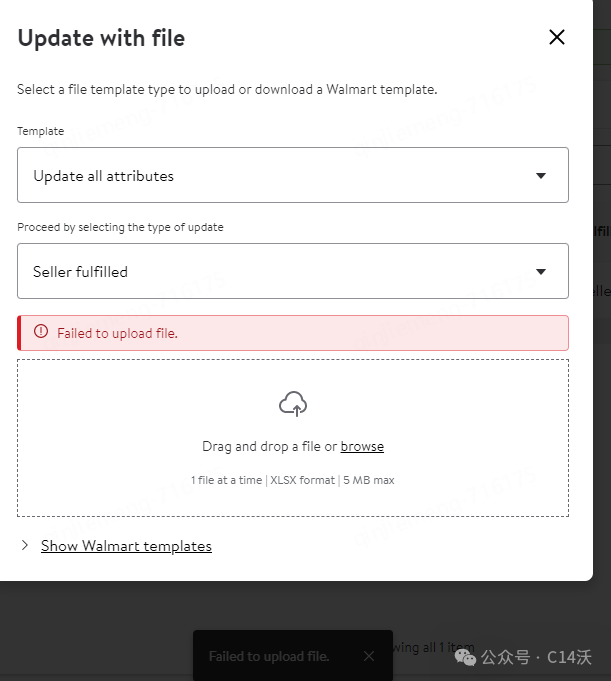This screenshot has height=681, width=611.
Task: Click the XLSX format 5 MB max hint
Action: (x=293, y=480)
